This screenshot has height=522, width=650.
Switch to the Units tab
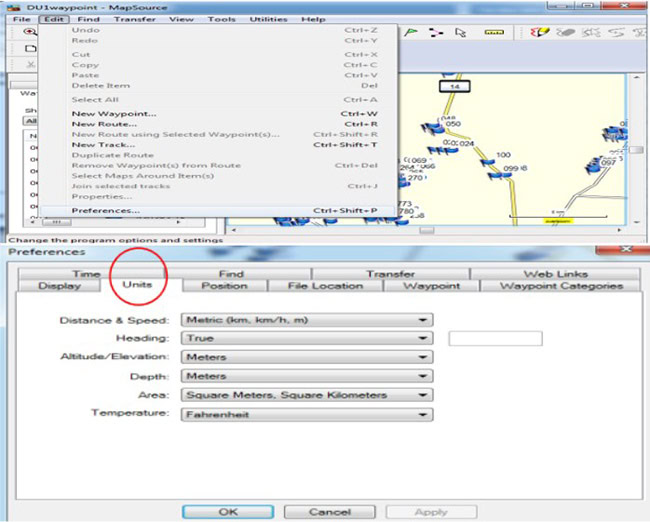click(x=137, y=284)
